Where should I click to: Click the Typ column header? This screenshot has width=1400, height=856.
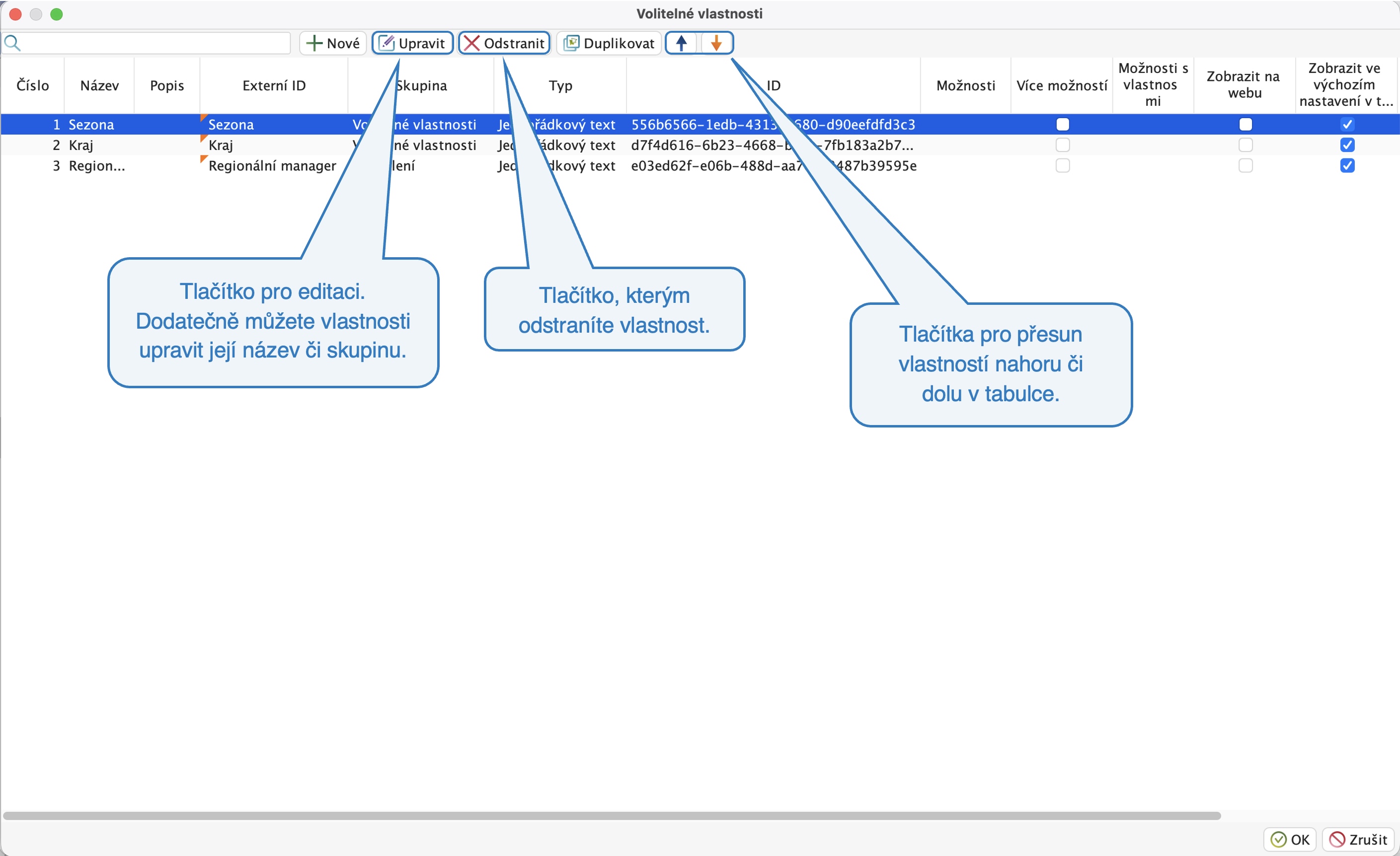click(560, 85)
